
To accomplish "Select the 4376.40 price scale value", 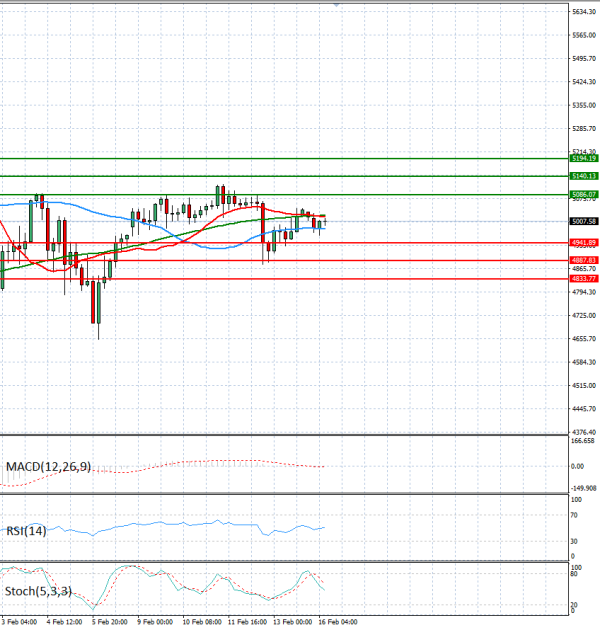I will [x=583, y=432].
